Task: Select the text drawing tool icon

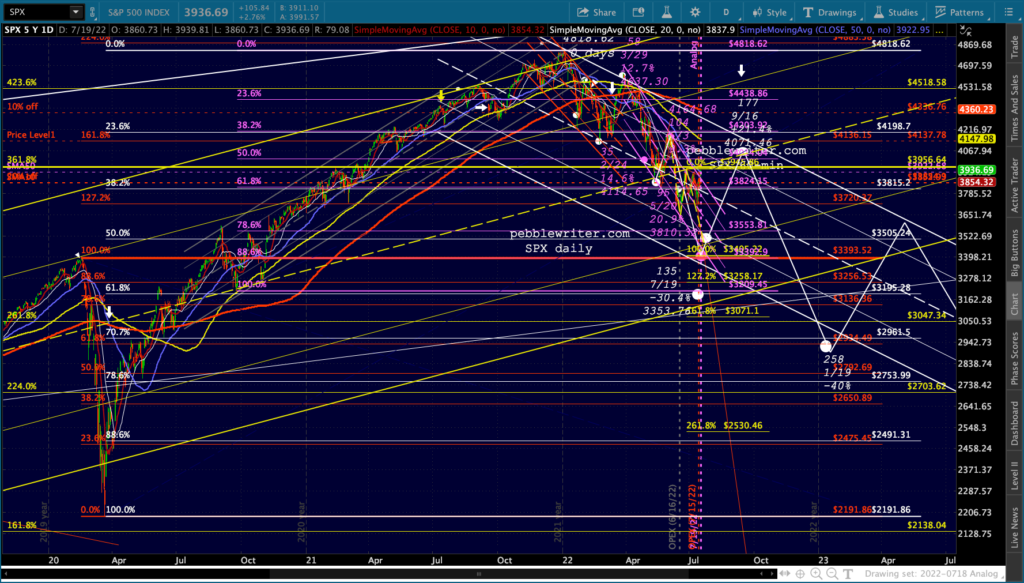Action: [x=848, y=573]
